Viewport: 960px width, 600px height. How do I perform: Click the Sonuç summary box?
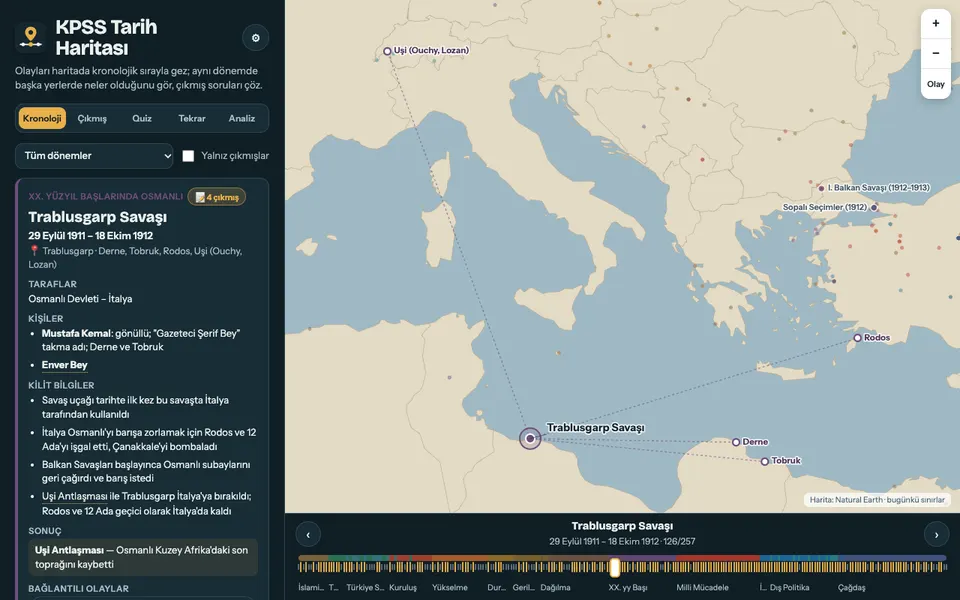(x=143, y=557)
